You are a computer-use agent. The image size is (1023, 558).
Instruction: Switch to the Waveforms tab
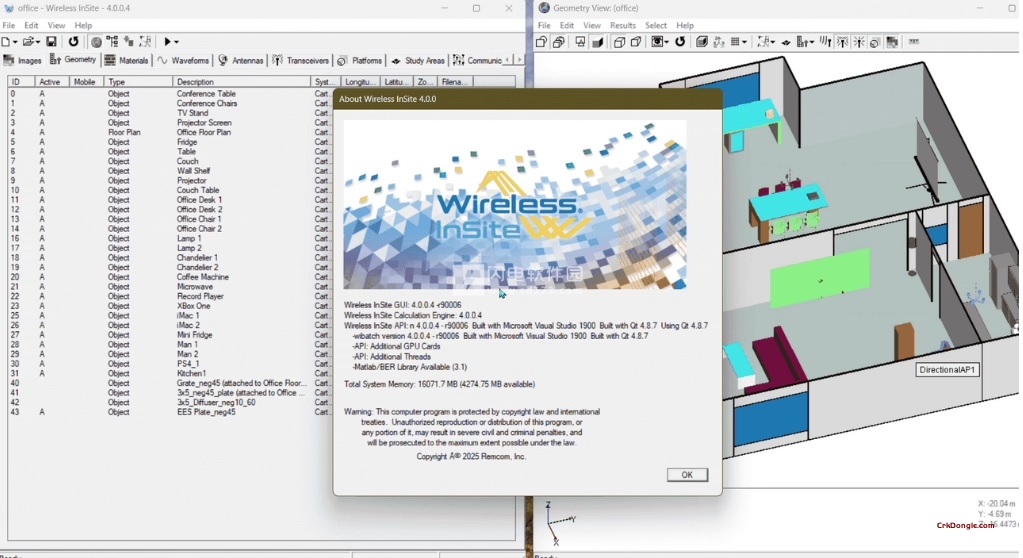tap(183, 60)
